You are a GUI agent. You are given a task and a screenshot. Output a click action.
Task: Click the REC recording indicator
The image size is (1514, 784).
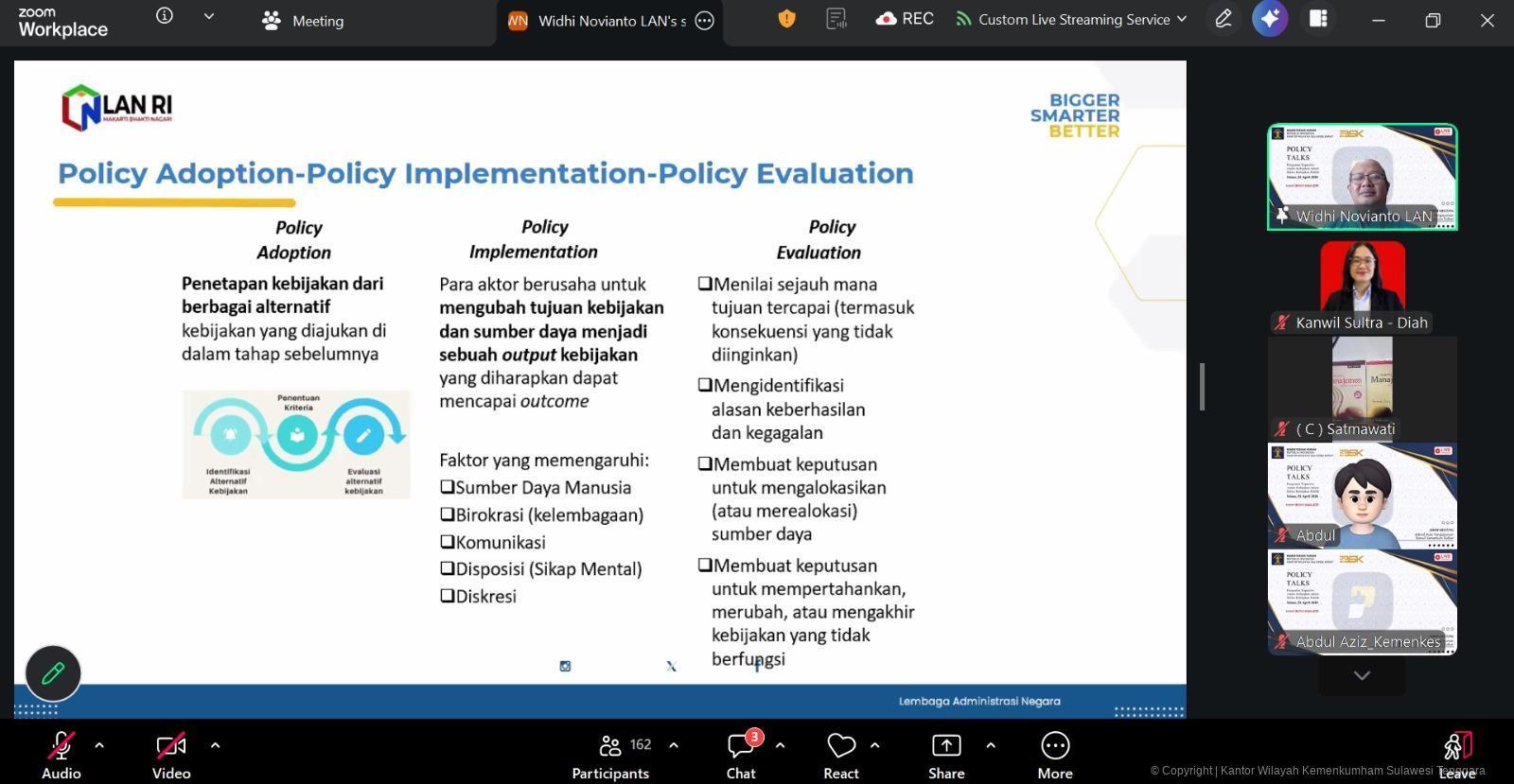[x=905, y=19]
